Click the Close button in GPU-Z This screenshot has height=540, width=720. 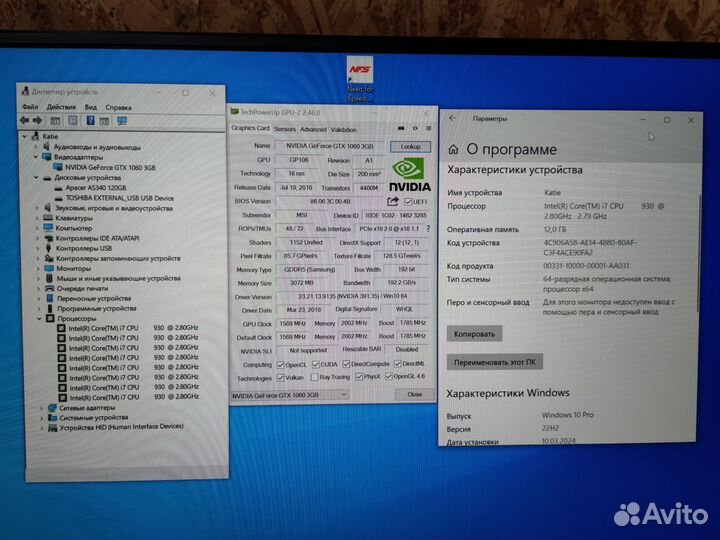tap(414, 394)
